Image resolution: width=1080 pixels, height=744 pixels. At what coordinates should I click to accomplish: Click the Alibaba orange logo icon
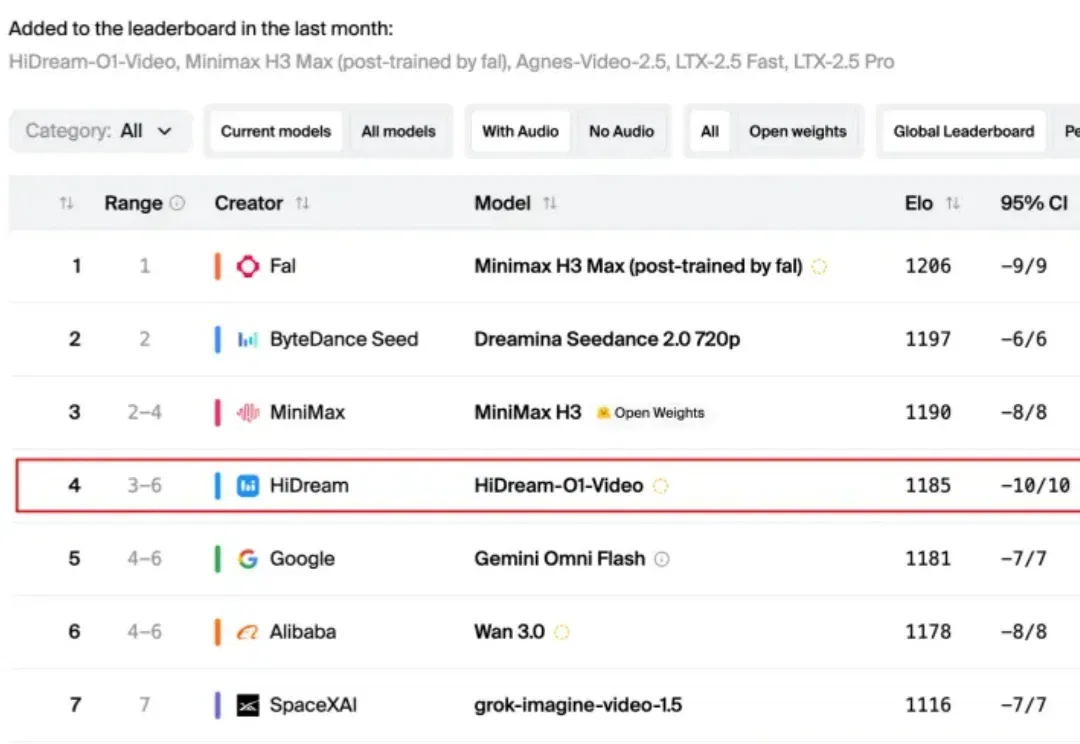point(248,632)
